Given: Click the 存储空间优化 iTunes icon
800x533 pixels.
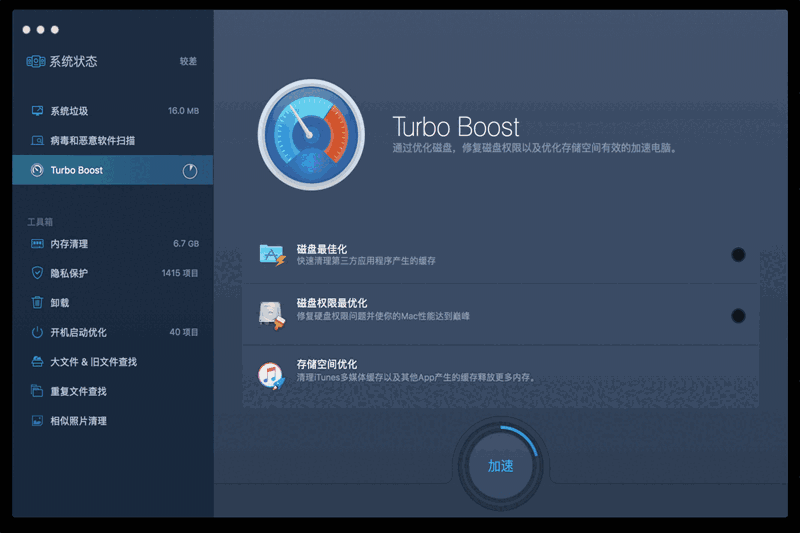Looking at the screenshot, I should pos(271,376).
